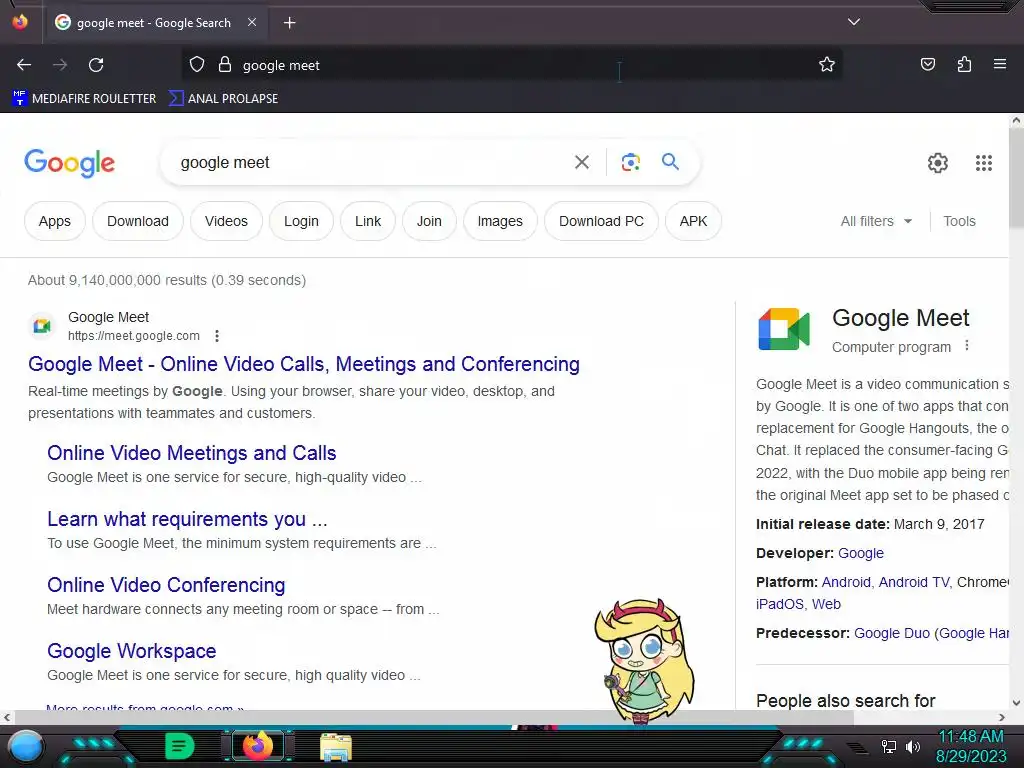Open File Explorer from taskbar
1024x768 pixels.
336,747
